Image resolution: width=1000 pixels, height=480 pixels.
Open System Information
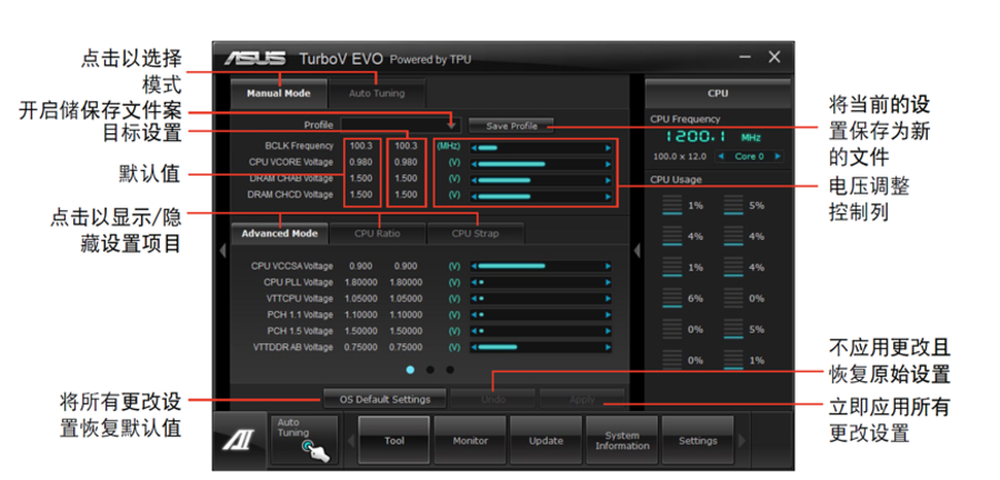(622, 440)
